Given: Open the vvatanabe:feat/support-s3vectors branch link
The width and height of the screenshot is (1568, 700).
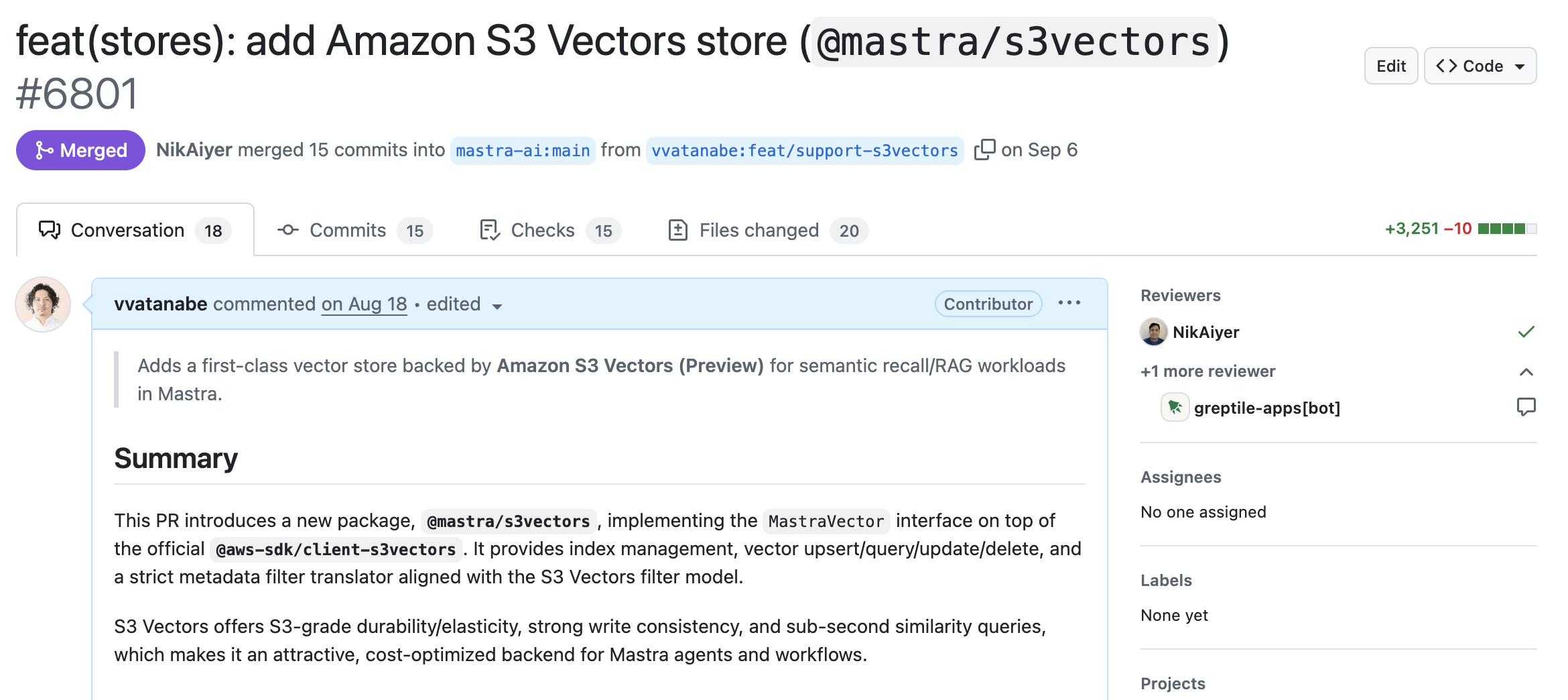Looking at the screenshot, I should point(804,150).
